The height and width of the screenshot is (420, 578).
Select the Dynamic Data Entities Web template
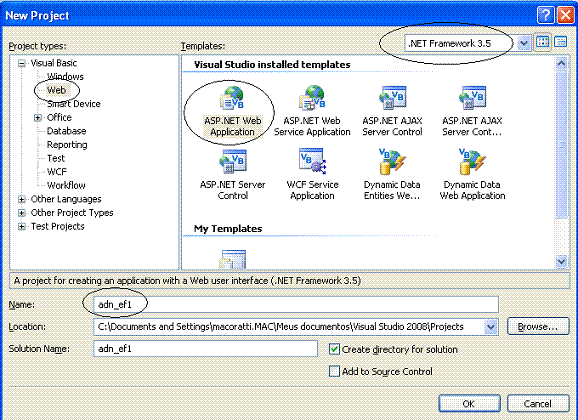(x=392, y=175)
